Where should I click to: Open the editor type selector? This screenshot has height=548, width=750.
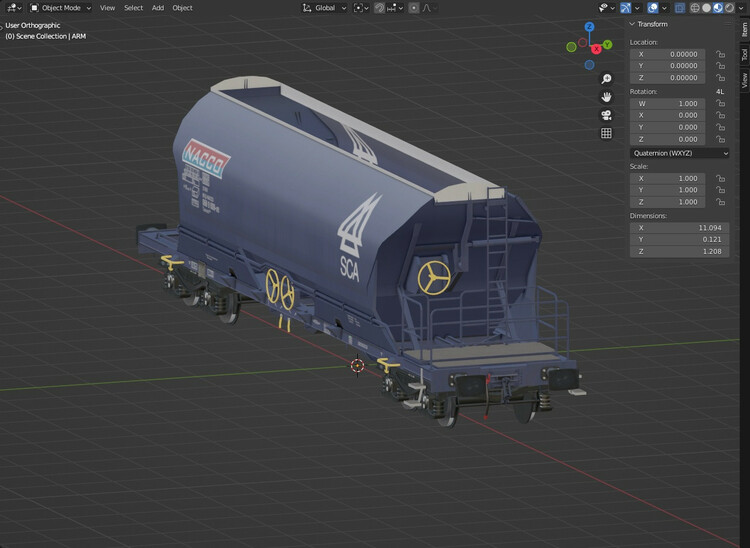point(13,8)
